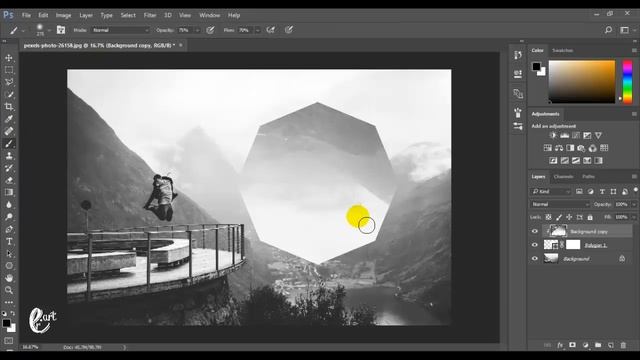Viewport: 640px width, 360px height.
Task: Open the Window menu
Action: tap(209, 16)
